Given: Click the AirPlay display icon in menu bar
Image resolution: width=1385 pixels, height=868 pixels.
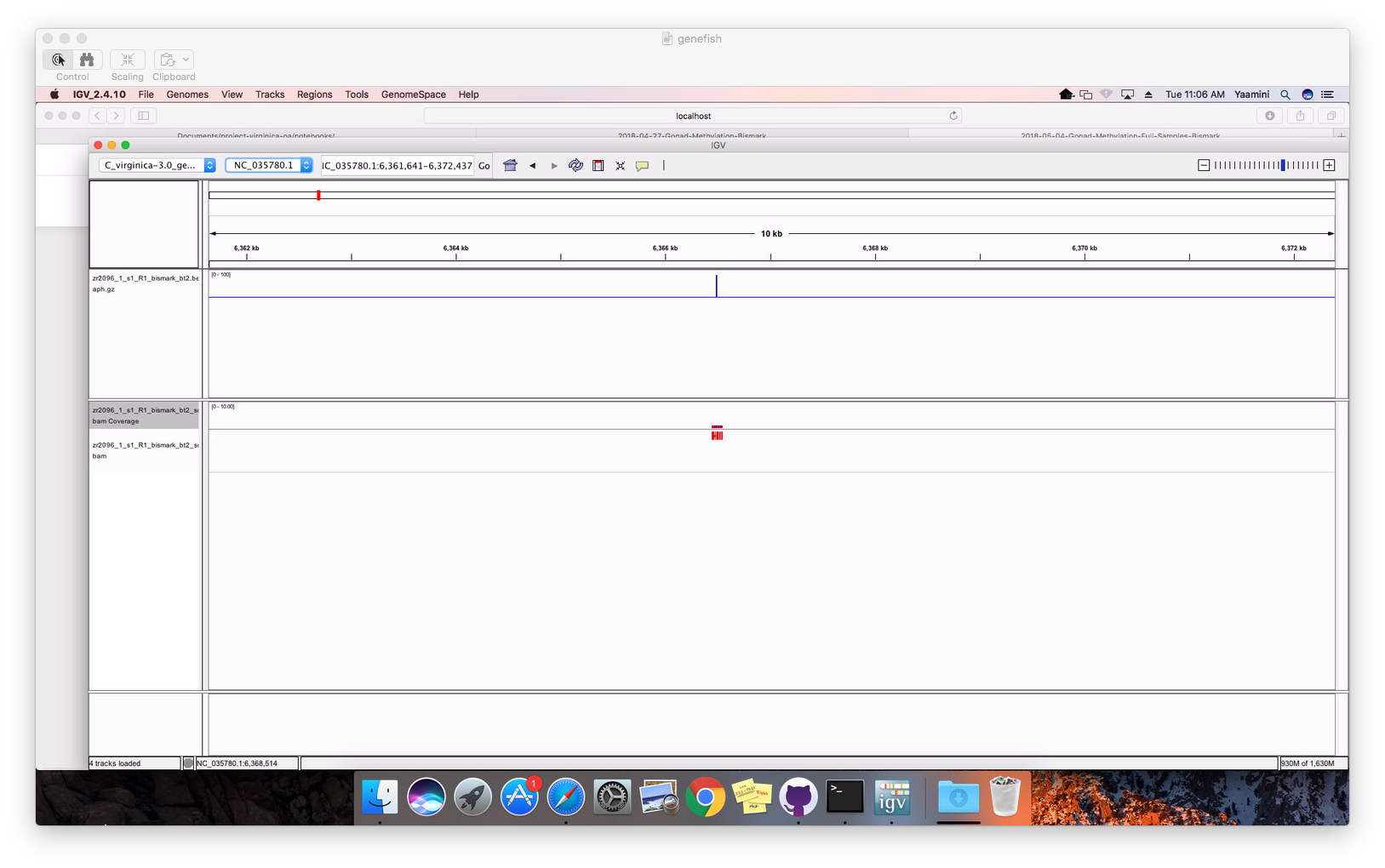Looking at the screenshot, I should pyautogui.click(x=1128, y=94).
